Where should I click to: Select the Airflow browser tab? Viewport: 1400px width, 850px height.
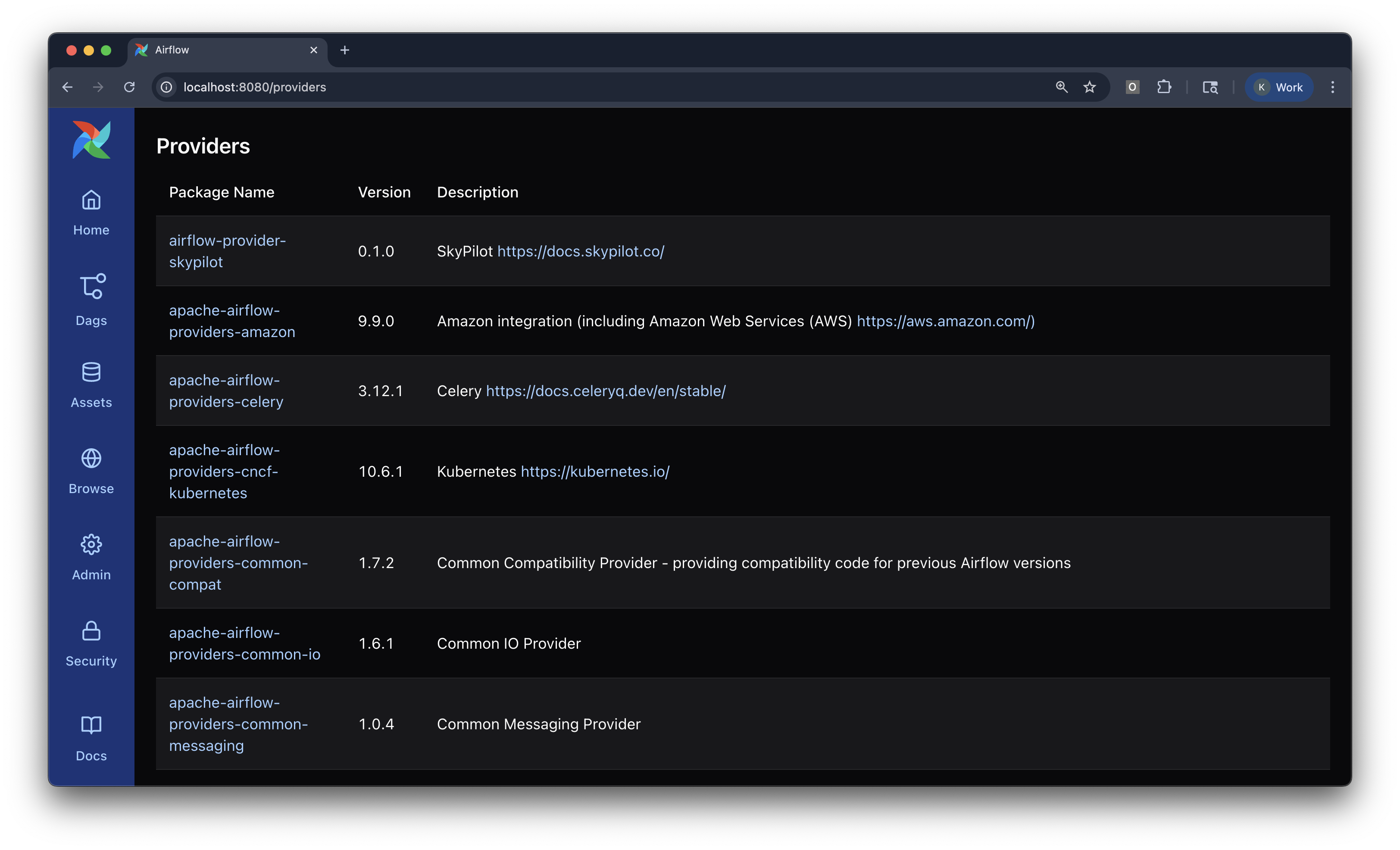(222, 50)
